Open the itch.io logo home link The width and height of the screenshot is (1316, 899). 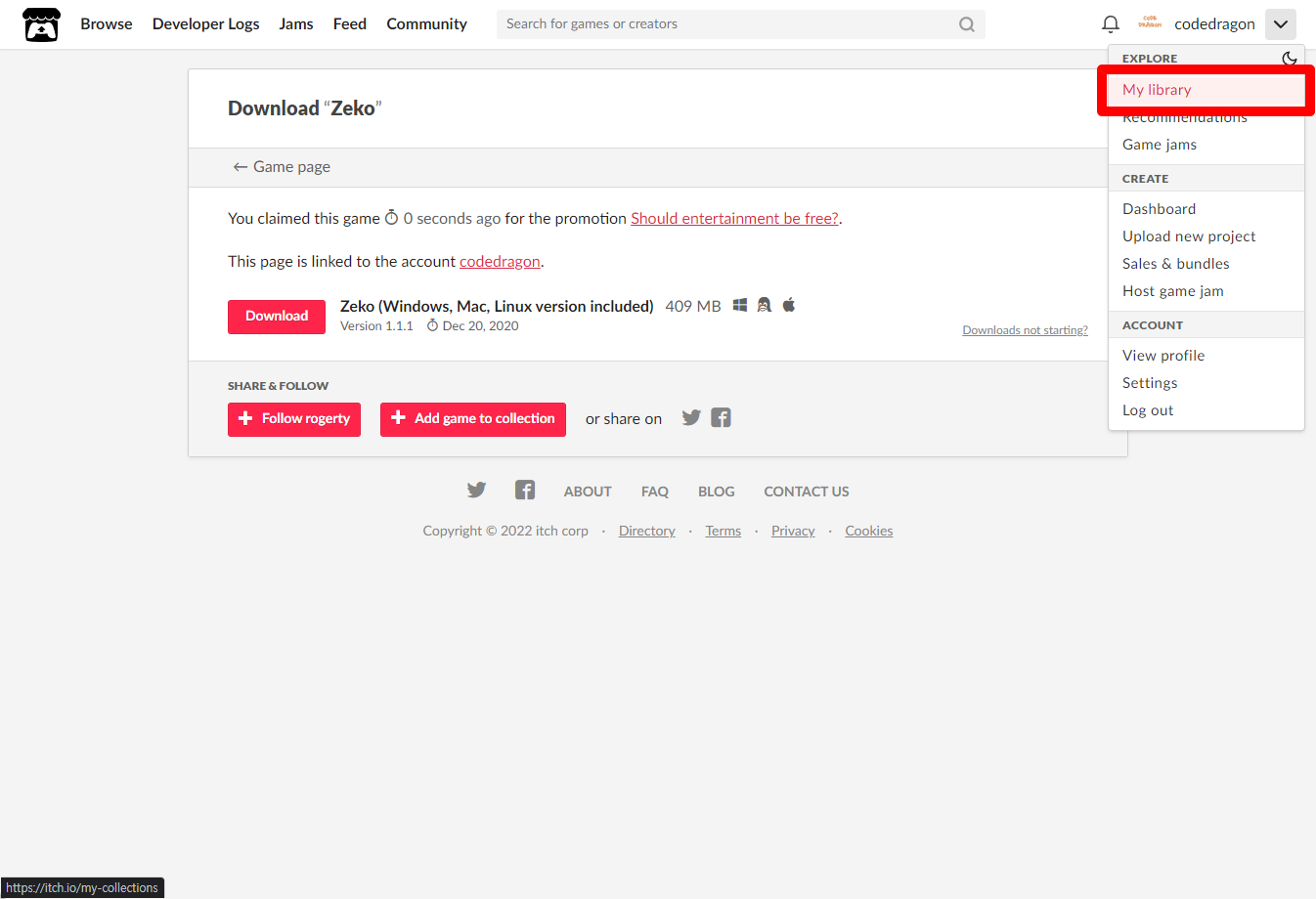41,24
